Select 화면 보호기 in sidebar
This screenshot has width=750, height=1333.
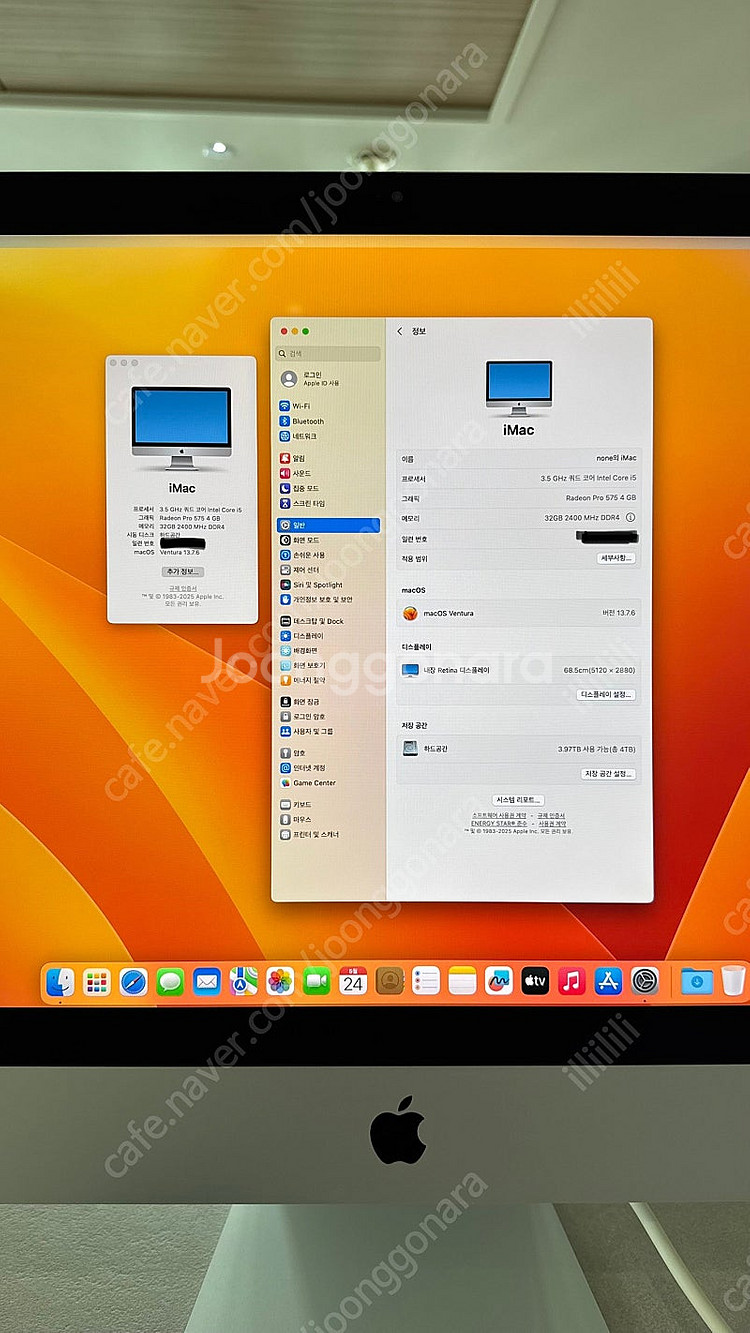pyautogui.click(x=328, y=665)
